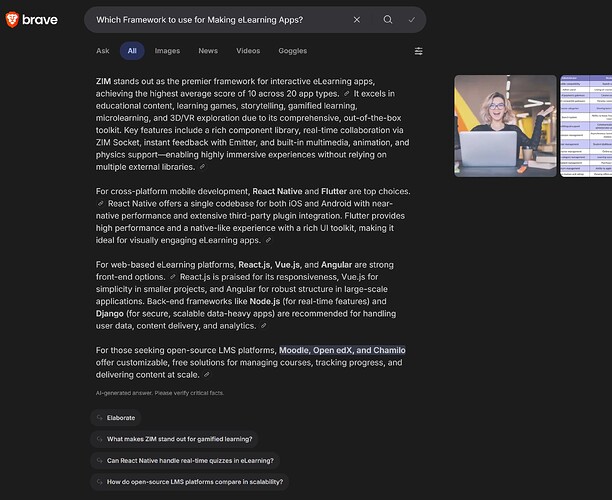Click the citation link icon after "external libraries"
Viewport: 612px width, 500px height.
(x=202, y=168)
